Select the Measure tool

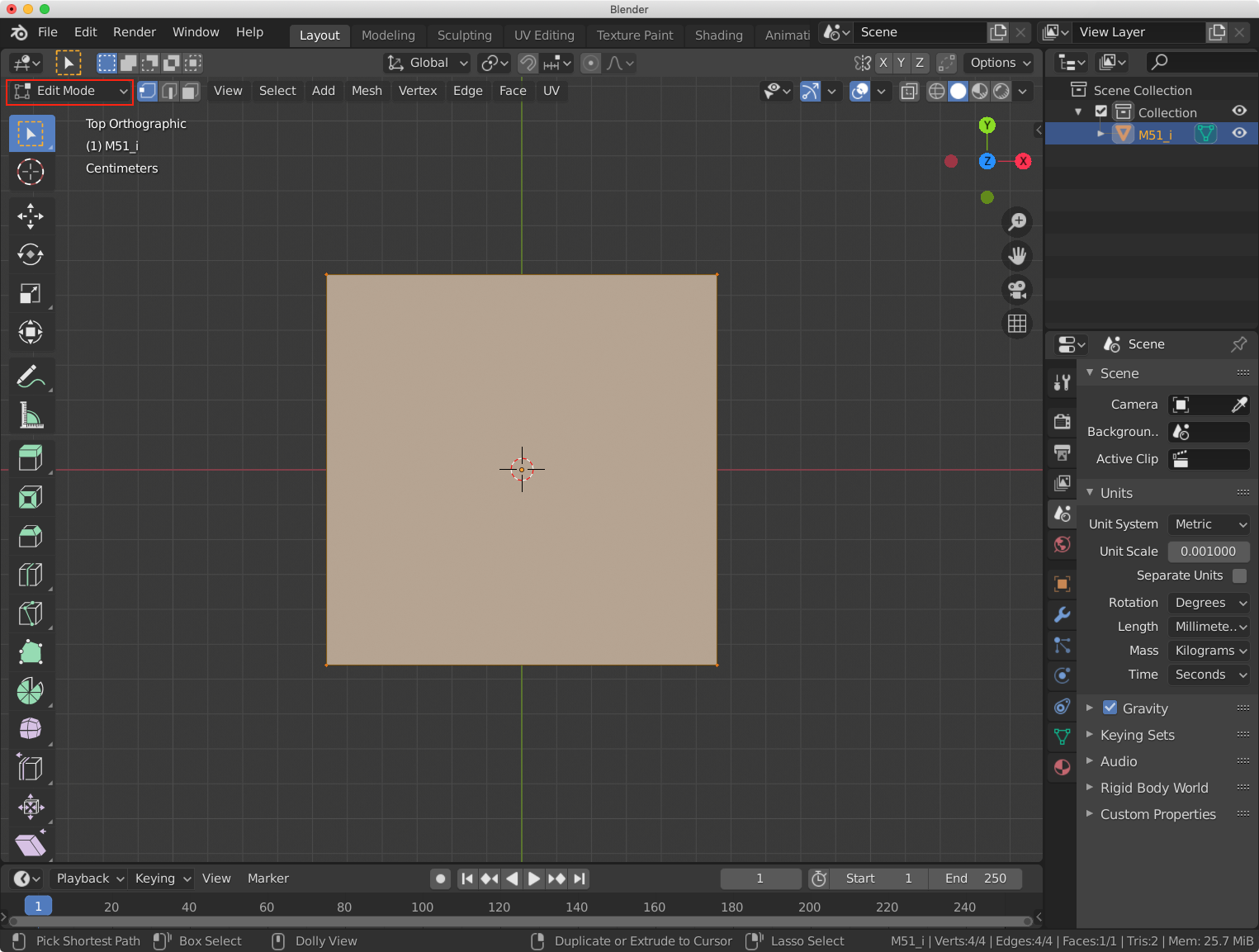[x=31, y=415]
